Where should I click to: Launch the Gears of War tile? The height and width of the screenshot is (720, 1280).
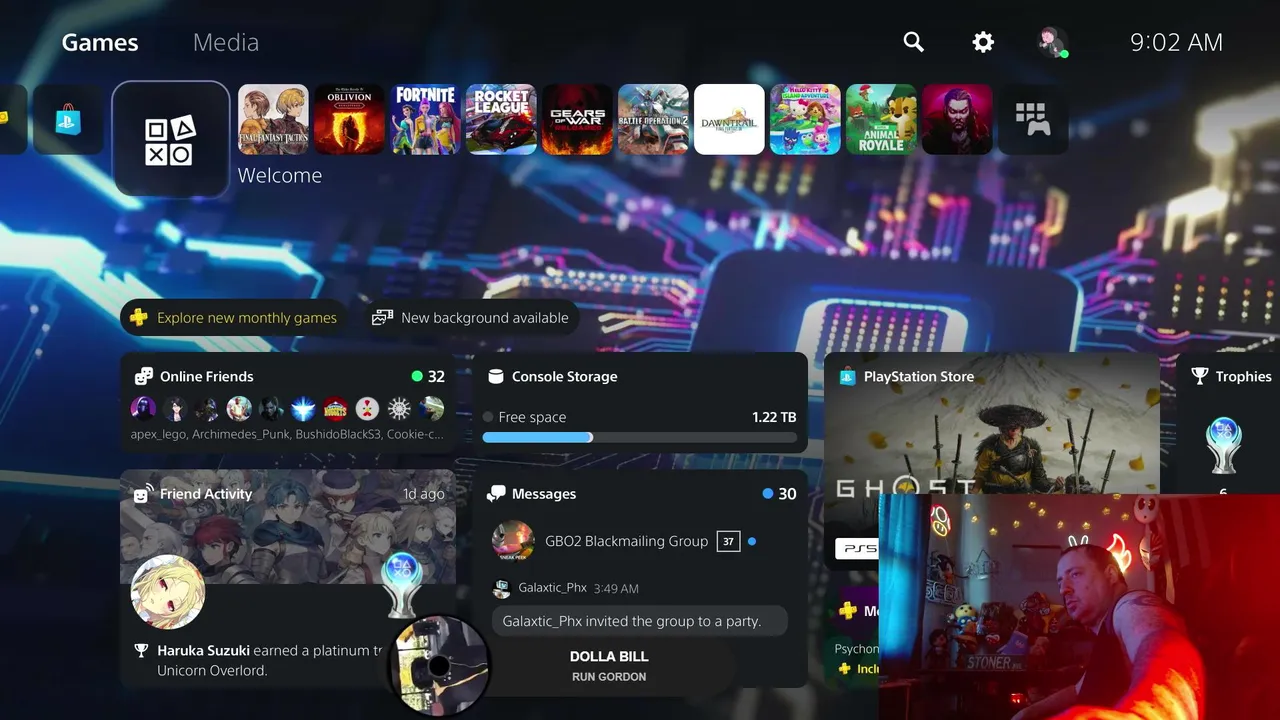(x=577, y=119)
